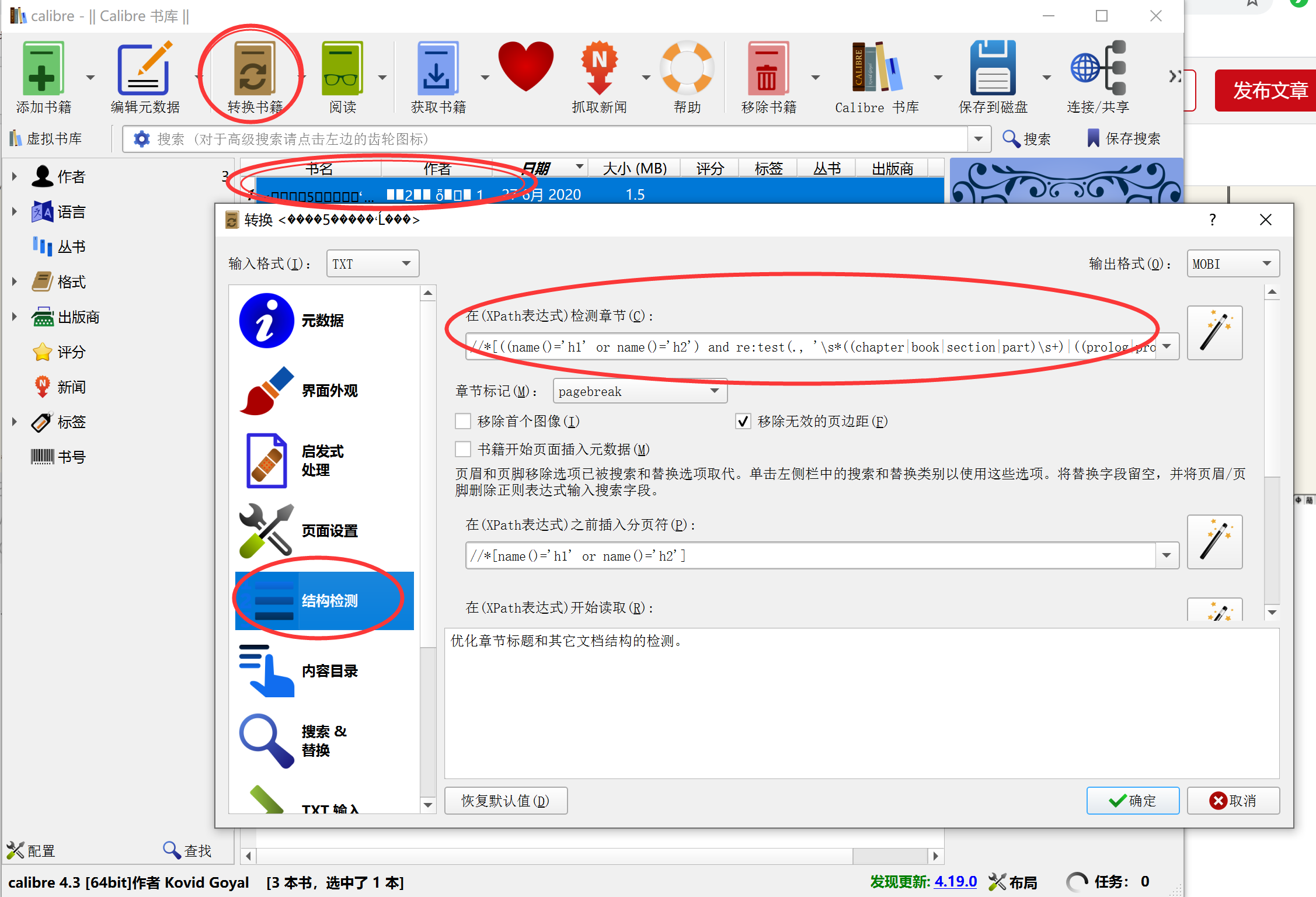
Task: Click 恢复默认值 to restore defaults
Action: click(x=506, y=800)
